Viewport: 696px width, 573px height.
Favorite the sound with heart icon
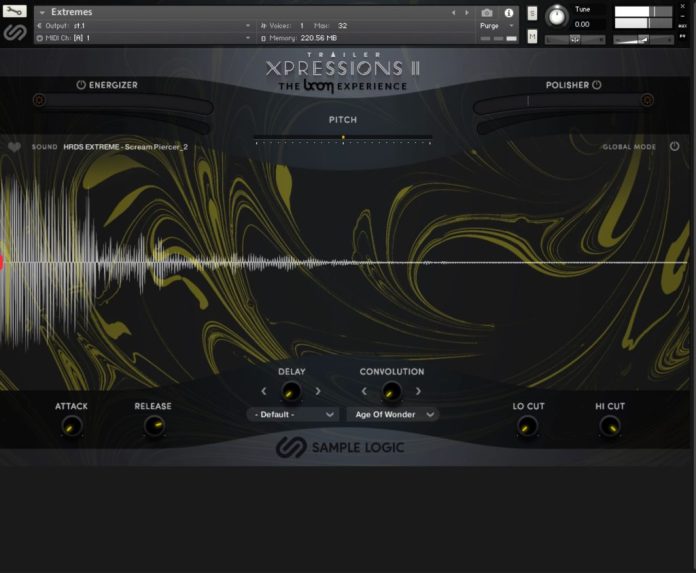tap(14, 147)
